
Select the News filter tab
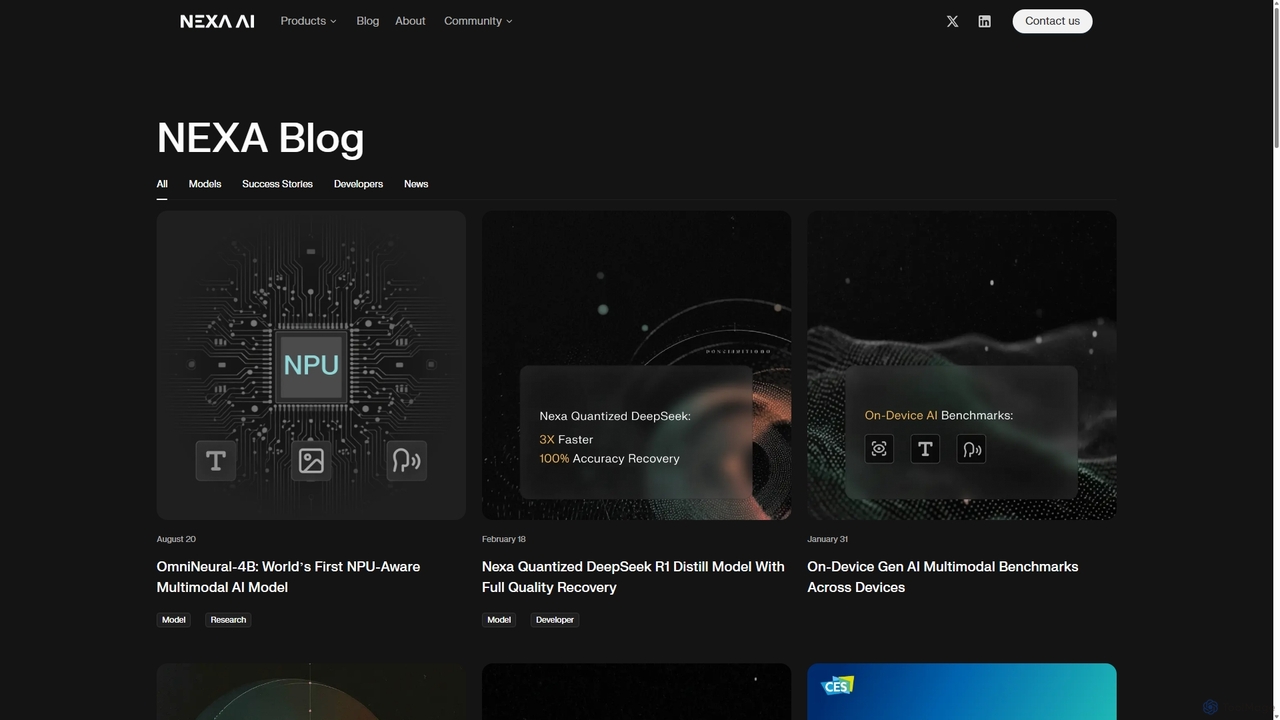coord(416,184)
